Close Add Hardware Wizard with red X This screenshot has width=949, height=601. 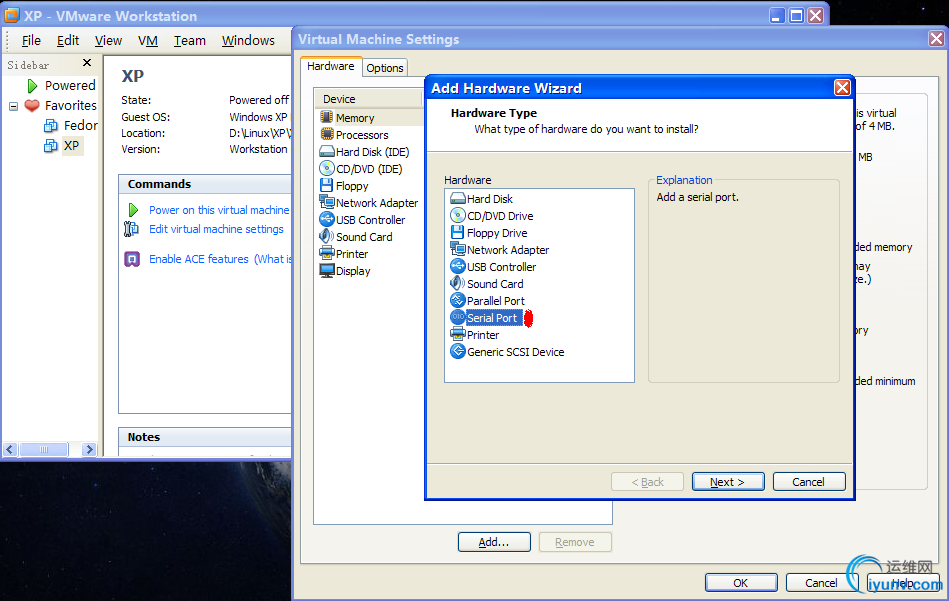tap(842, 88)
